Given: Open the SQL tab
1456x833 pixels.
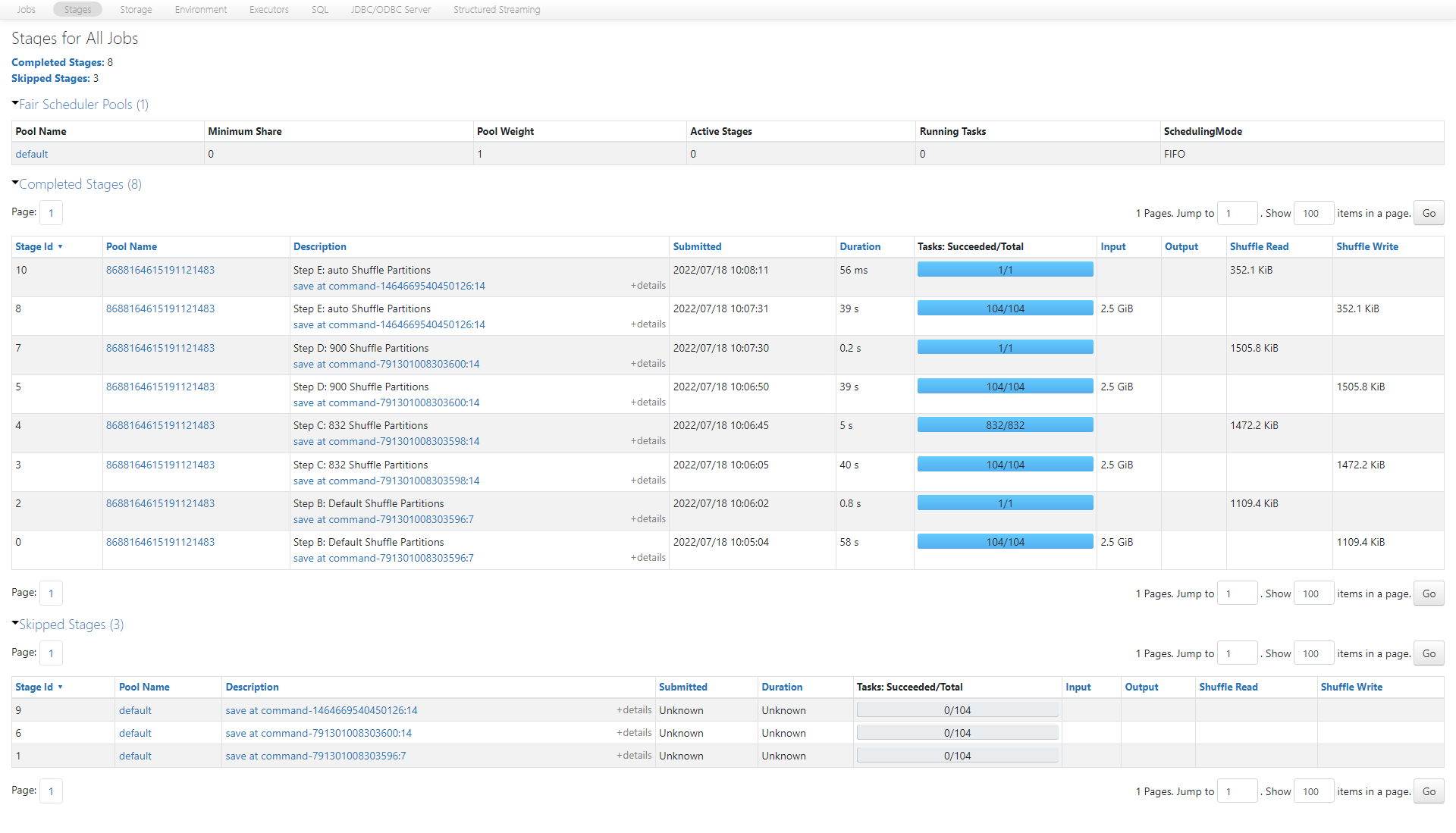Looking at the screenshot, I should [x=320, y=10].
